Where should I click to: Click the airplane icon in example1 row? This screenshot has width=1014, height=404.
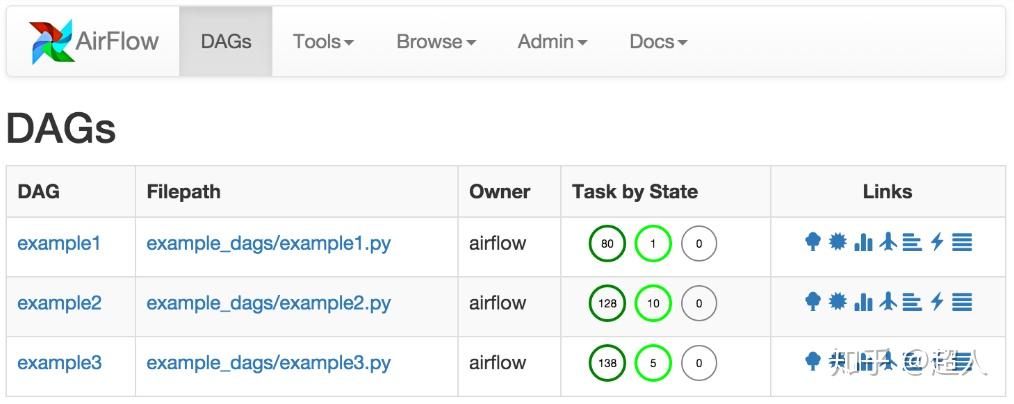click(x=887, y=242)
